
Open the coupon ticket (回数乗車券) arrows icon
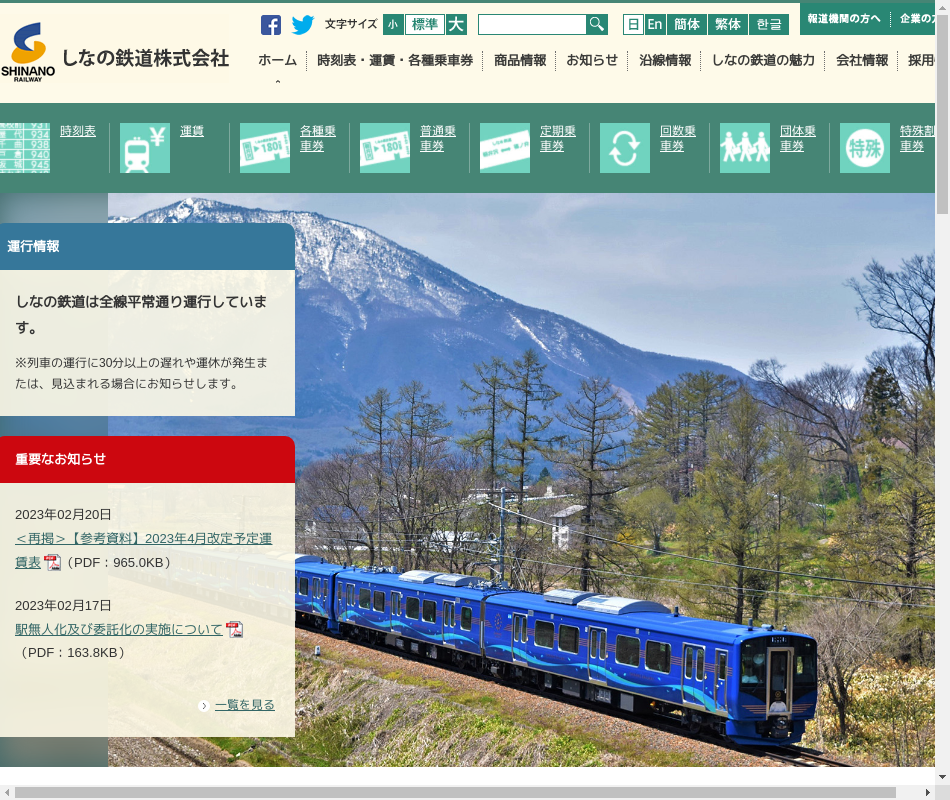tap(625, 148)
